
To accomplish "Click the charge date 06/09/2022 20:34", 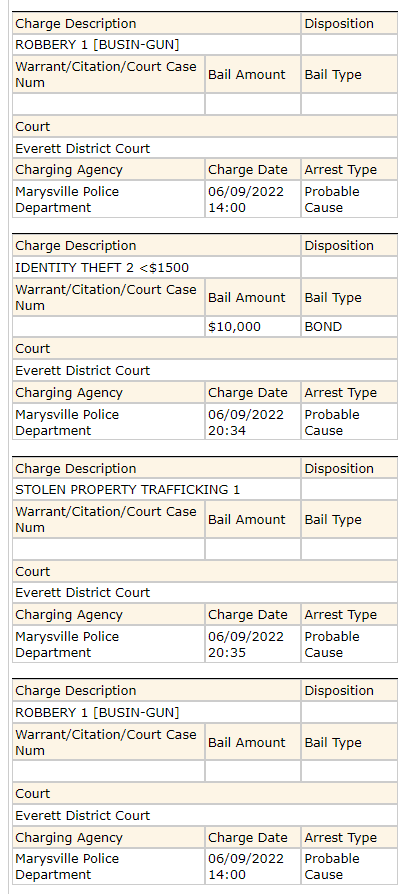I will 246,422.
